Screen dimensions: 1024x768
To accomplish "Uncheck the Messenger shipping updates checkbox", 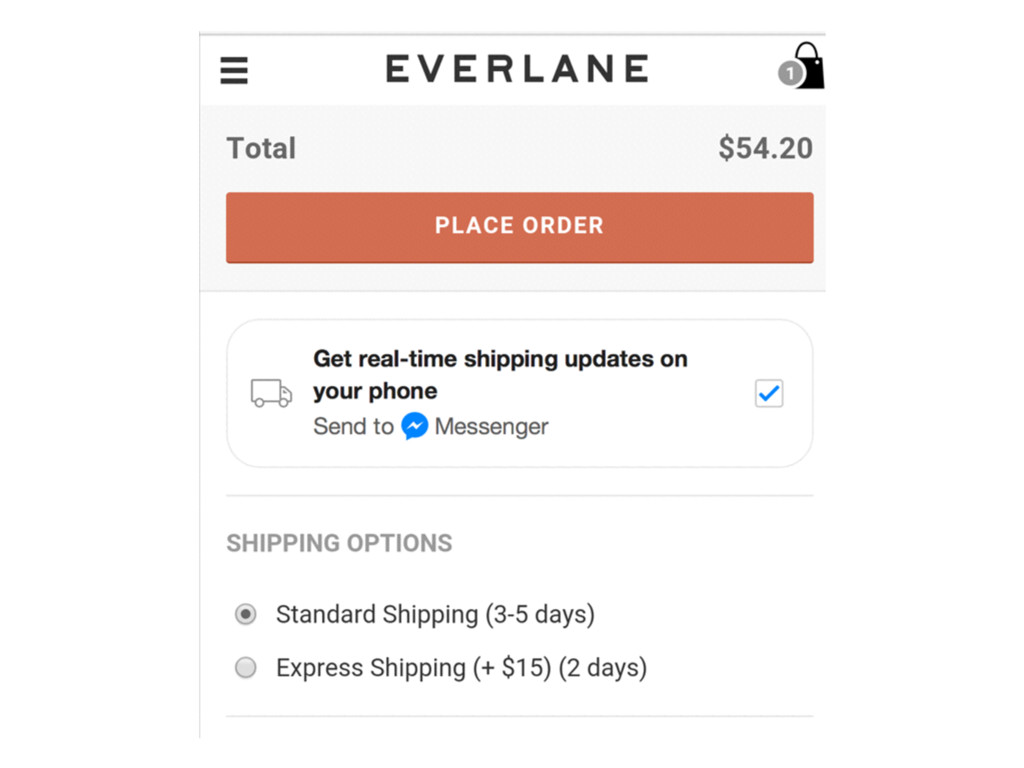I will click(769, 393).
